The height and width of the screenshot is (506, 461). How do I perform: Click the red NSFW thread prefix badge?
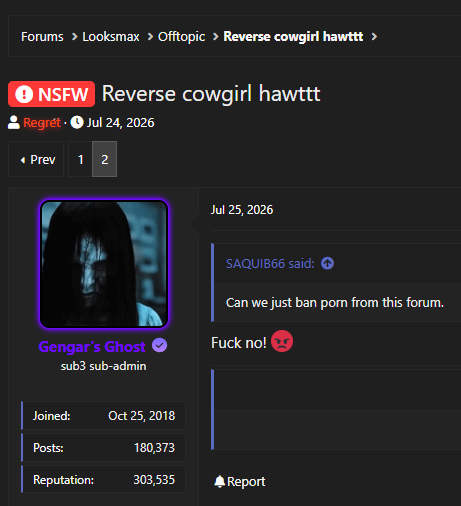click(51, 94)
